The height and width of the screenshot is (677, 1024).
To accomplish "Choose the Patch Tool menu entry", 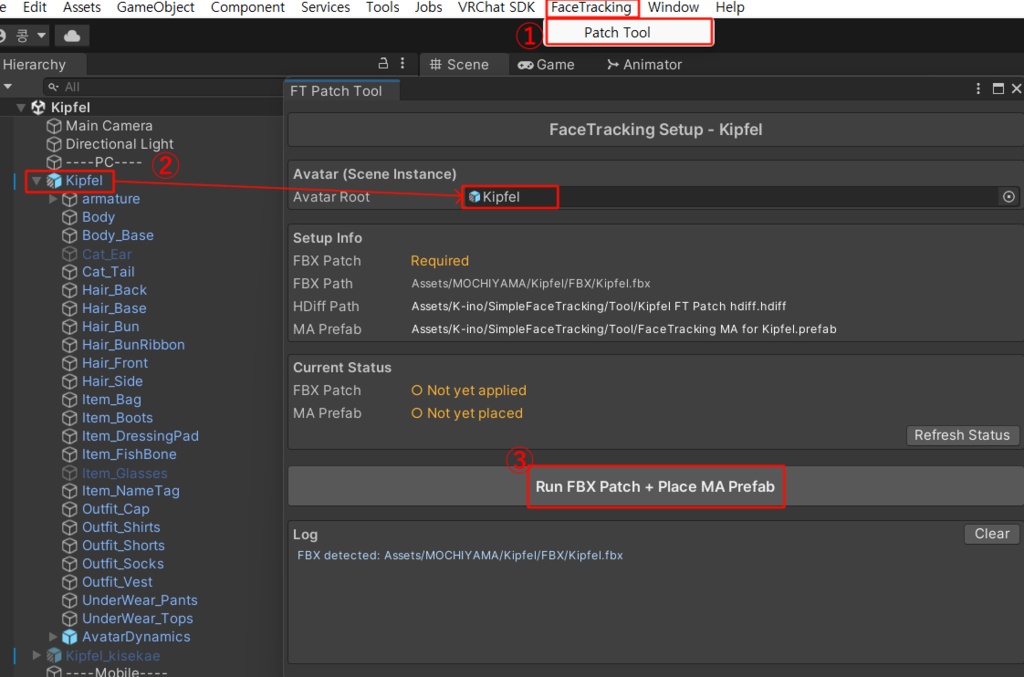I will [x=617, y=32].
